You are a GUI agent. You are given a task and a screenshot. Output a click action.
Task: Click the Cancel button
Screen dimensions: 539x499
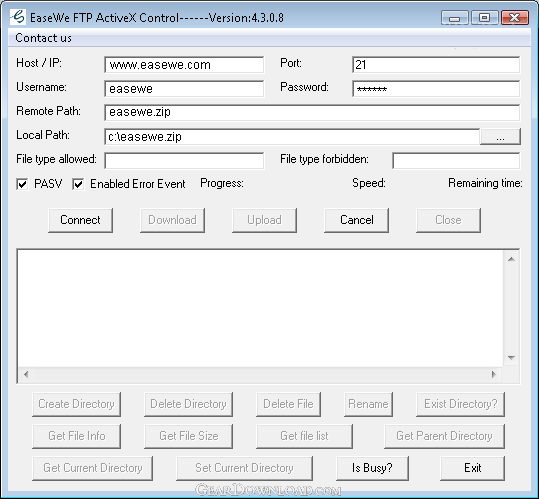tap(356, 220)
